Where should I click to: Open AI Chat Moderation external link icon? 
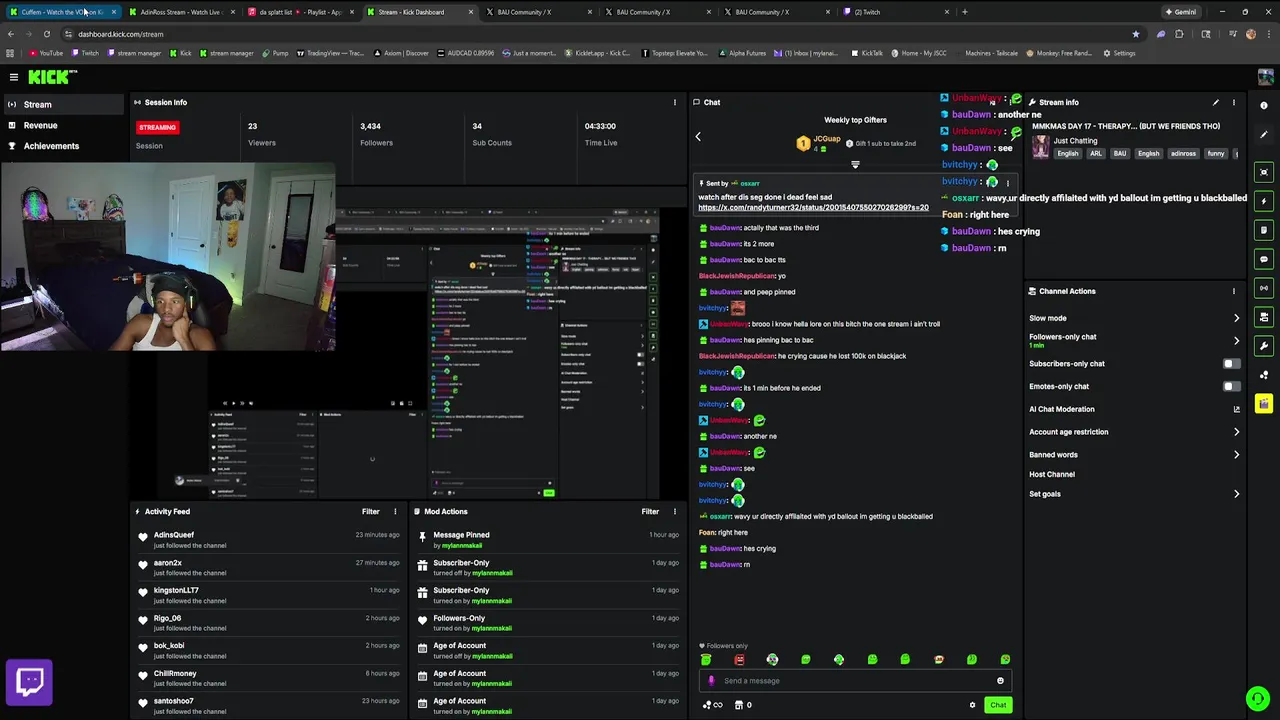point(1237,409)
